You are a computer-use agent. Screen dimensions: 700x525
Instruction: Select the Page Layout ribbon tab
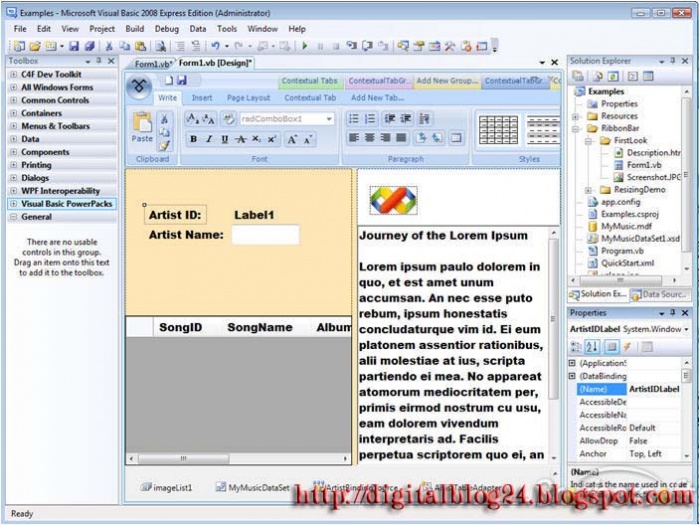(248, 98)
